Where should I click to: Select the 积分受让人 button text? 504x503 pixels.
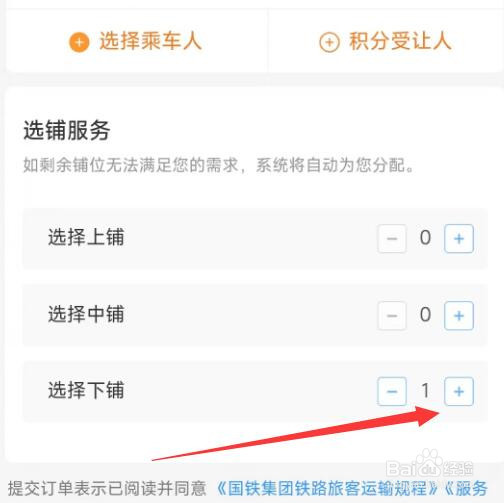(x=400, y=41)
